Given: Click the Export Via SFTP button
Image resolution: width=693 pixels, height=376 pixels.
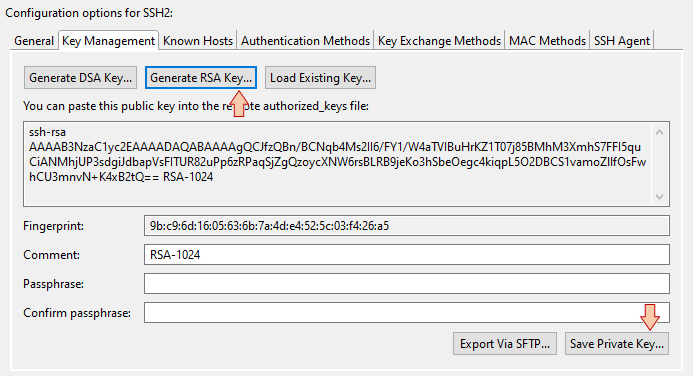Looking at the screenshot, I should 505,344.
